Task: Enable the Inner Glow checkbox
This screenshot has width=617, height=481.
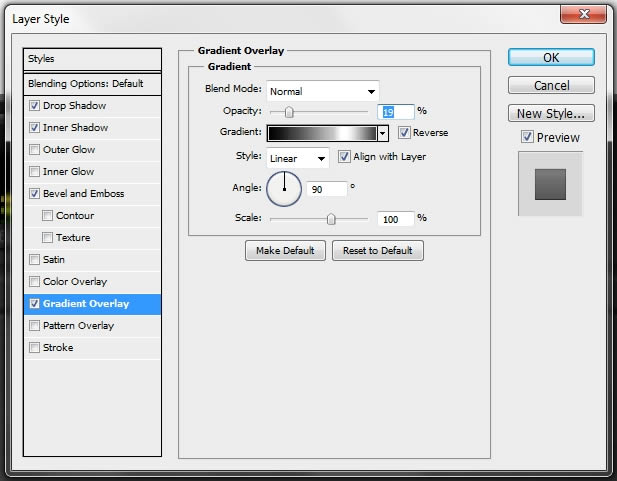Action: tap(34, 172)
